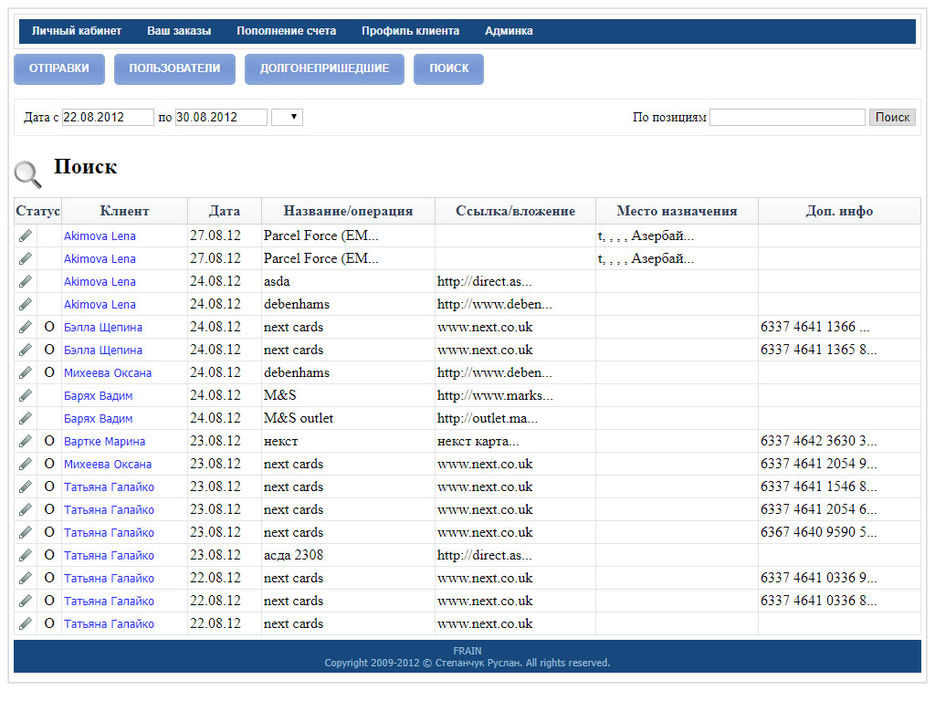Open Михеева Оксана link dated 24.08.12
Image resolution: width=935 pixels, height=701 pixels.
pyautogui.click(x=107, y=373)
